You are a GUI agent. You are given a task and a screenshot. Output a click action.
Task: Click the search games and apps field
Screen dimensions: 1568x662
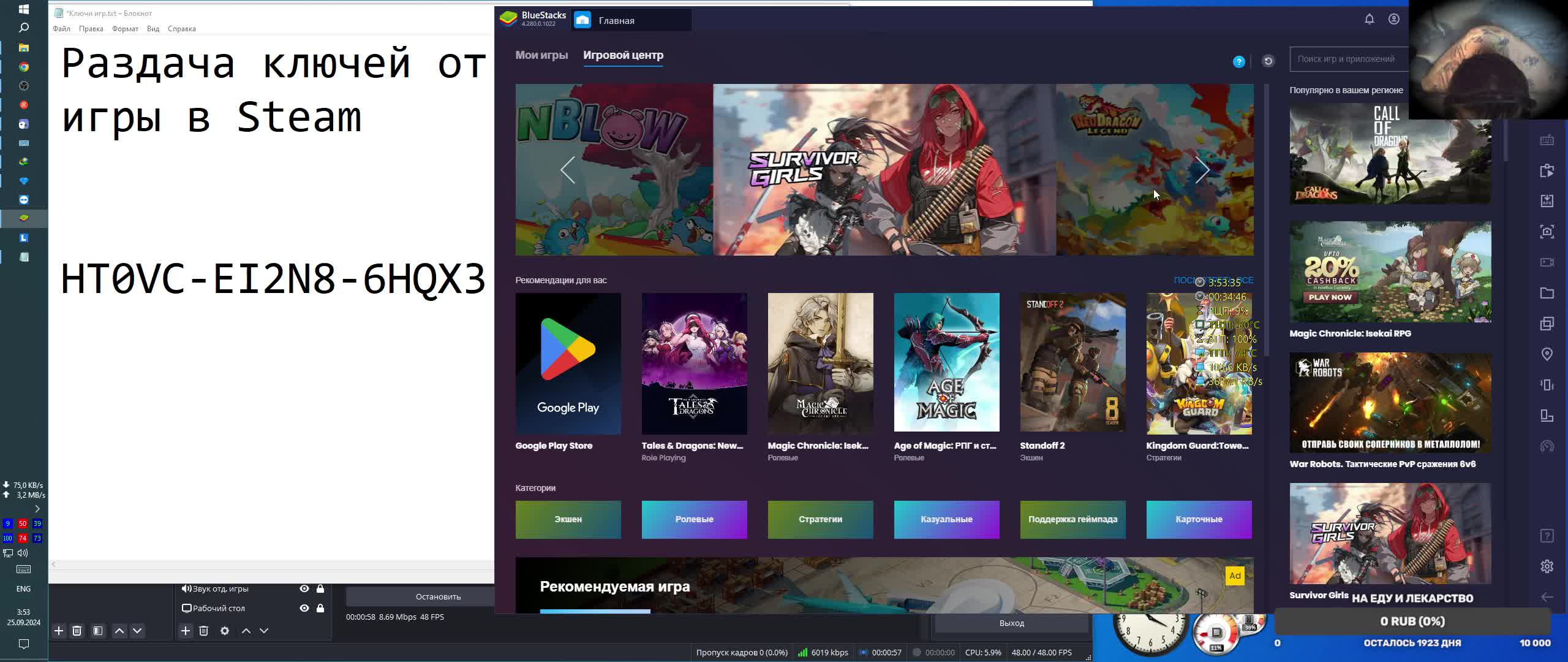pos(1347,59)
